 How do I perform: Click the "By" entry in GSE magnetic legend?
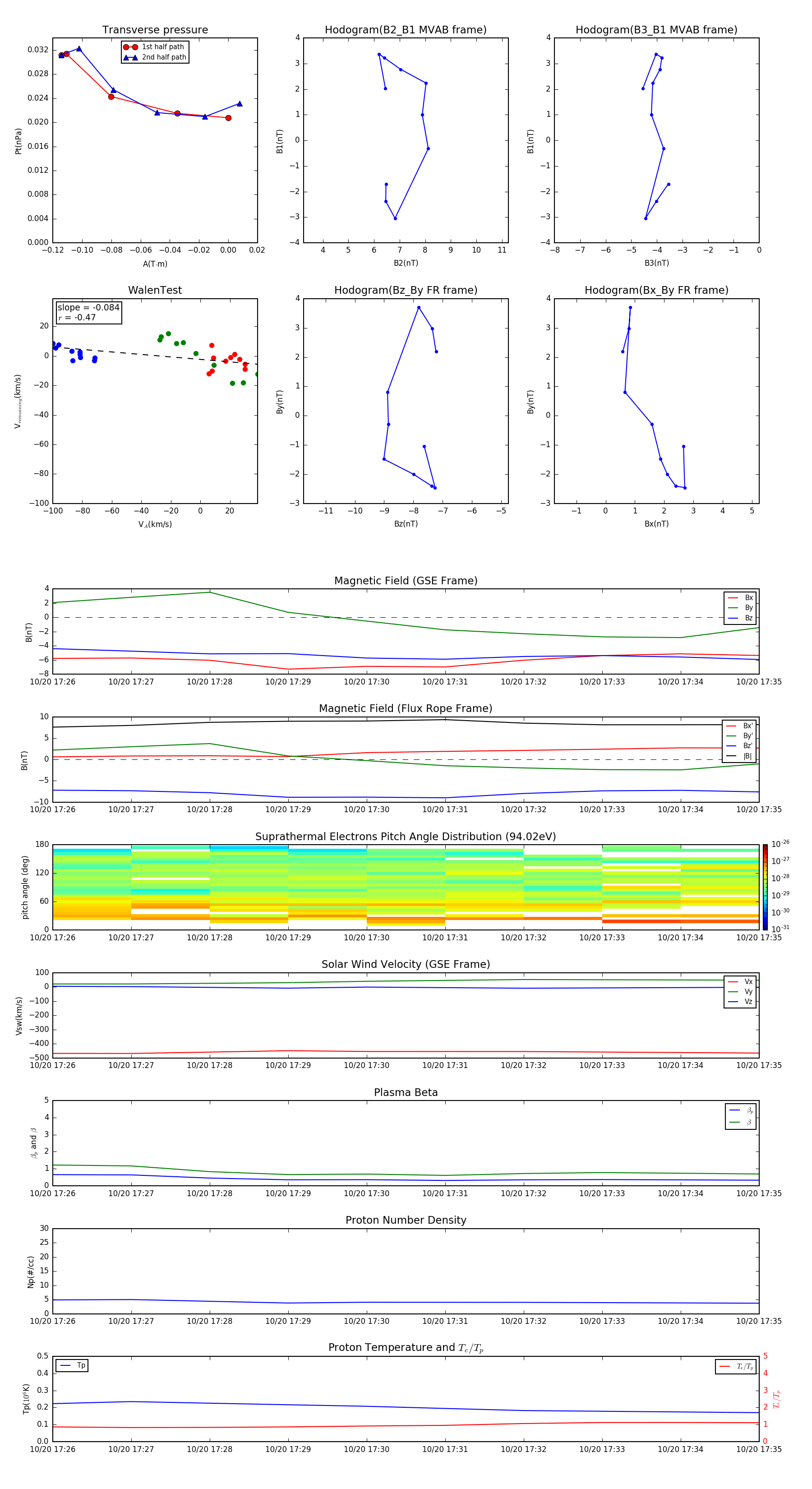pos(740,608)
